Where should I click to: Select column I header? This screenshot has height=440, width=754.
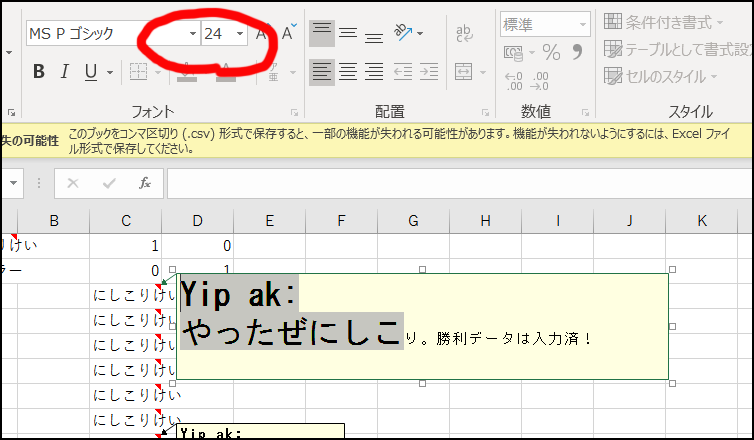(x=557, y=221)
